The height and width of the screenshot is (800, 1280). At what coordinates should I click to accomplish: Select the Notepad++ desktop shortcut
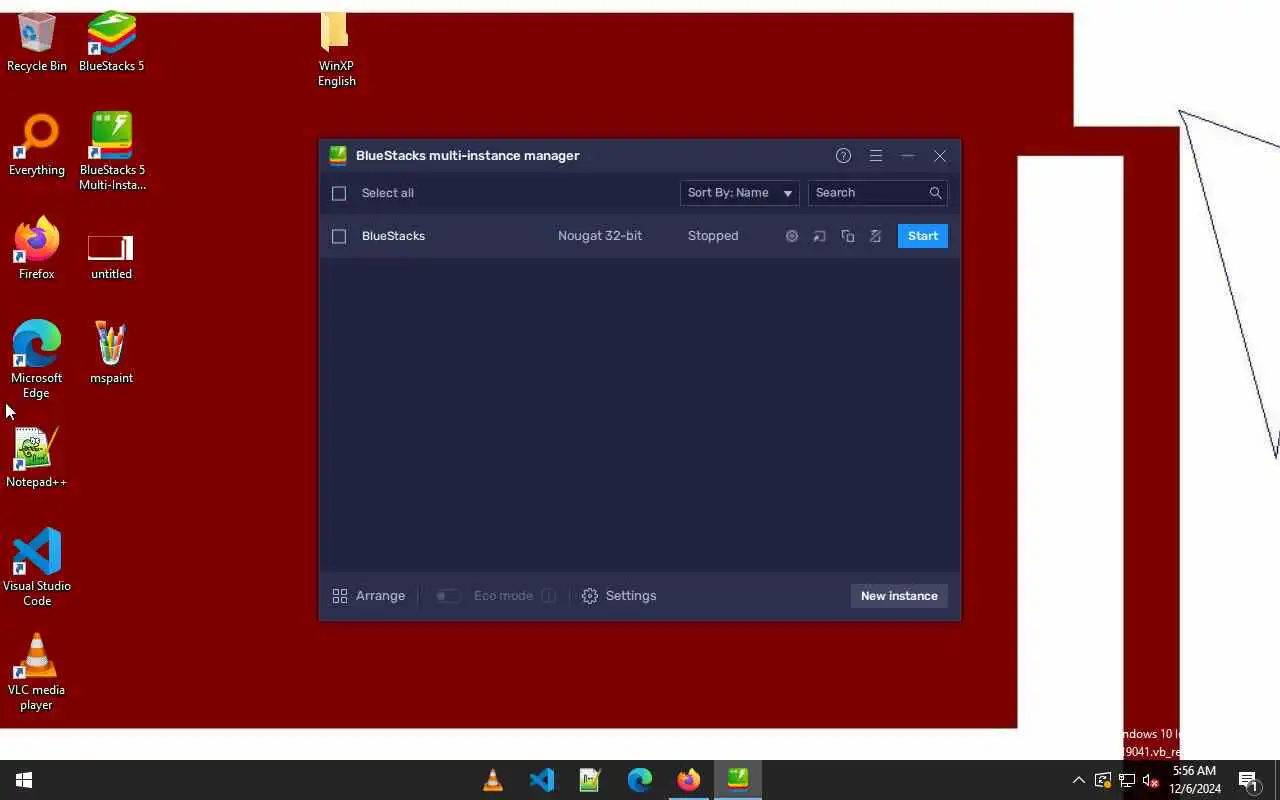[37, 458]
